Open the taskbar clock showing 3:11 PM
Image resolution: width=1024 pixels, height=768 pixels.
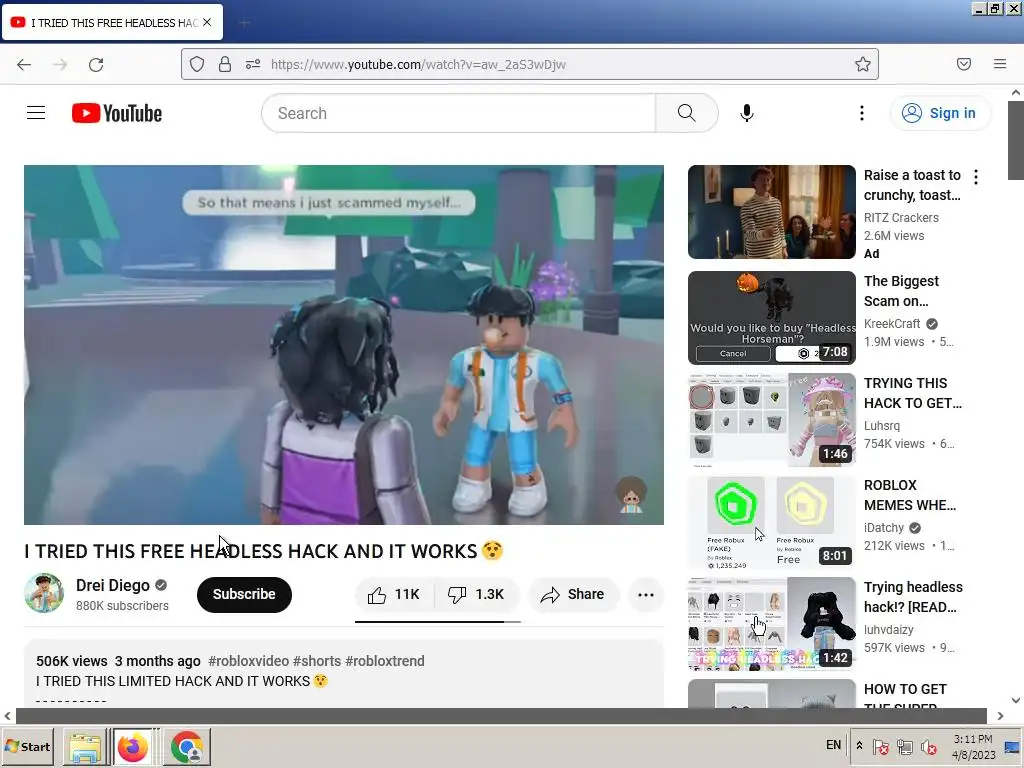pyautogui.click(x=973, y=746)
